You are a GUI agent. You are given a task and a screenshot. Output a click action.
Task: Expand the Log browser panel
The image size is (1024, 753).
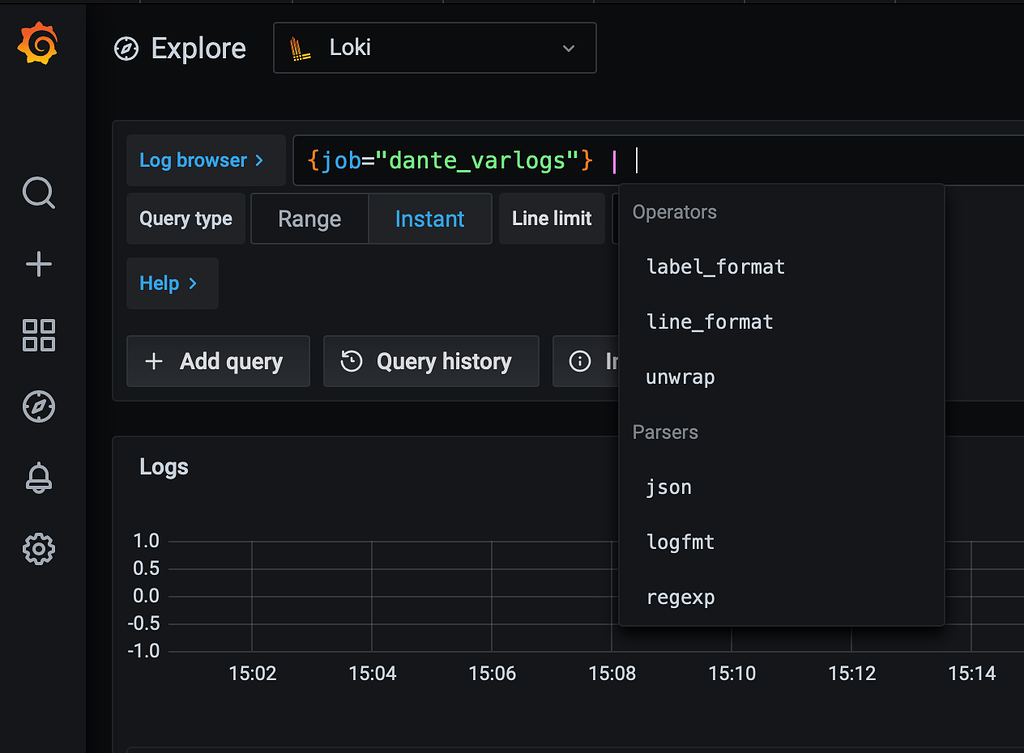coord(205,159)
